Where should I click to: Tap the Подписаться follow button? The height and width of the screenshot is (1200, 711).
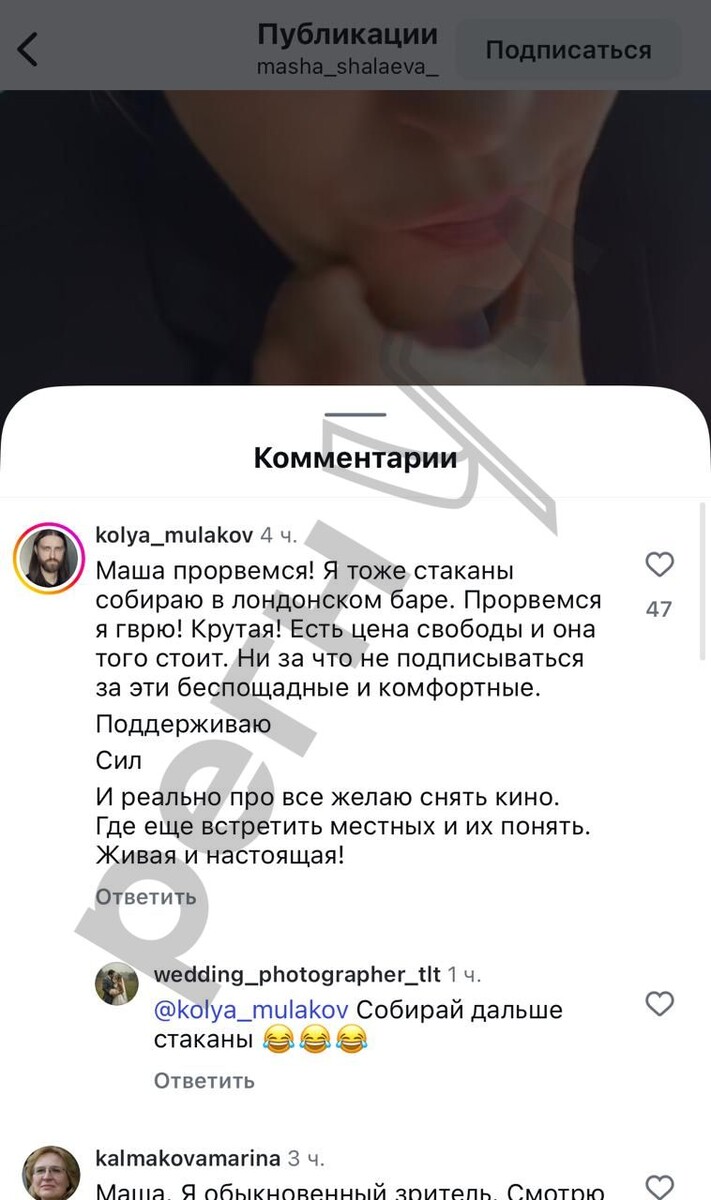pyautogui.click(x=568, y=50)
